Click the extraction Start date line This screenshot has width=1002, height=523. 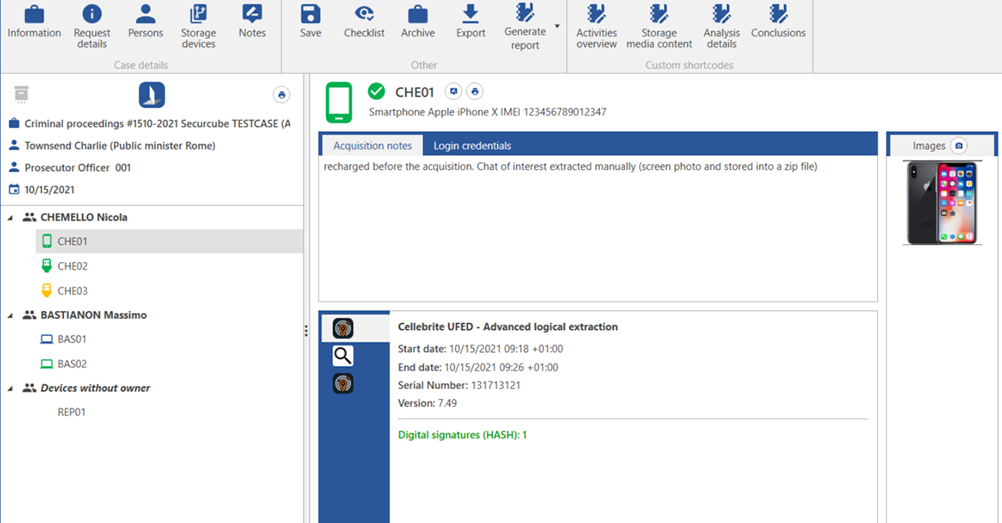tap(480, 349)
